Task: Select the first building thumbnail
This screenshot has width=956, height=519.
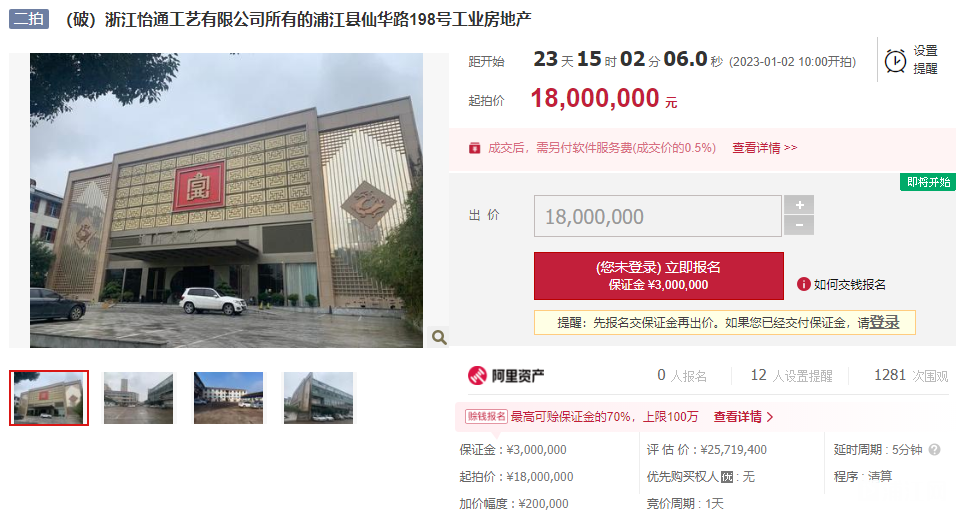Action: [49, 398]
